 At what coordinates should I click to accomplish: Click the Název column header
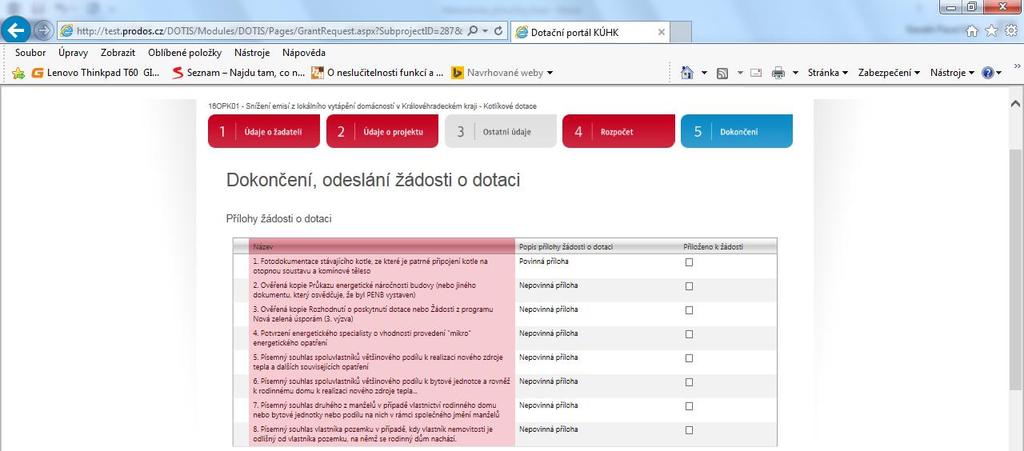[x=382, y=247]
